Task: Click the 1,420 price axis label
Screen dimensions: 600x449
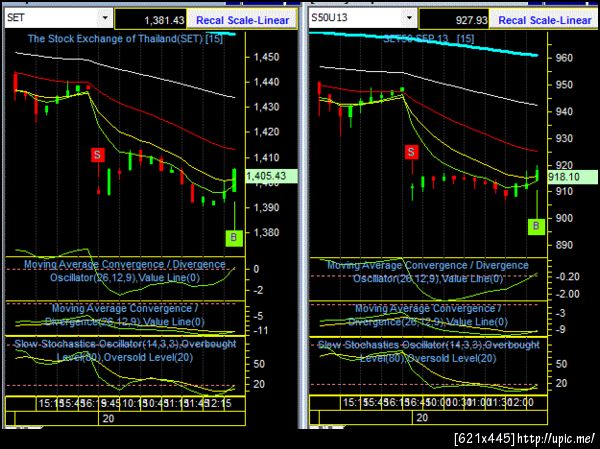Action: [266, 132]
